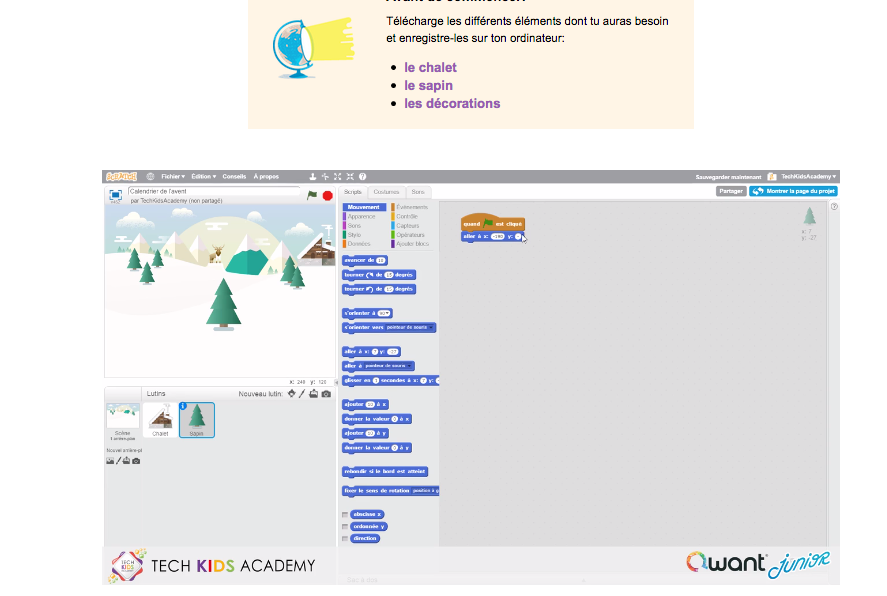This screenshot has height=596, width=887.
Task: Choose a new backdrop from the library
Action: pyautogui.click(x=110, y=461)
